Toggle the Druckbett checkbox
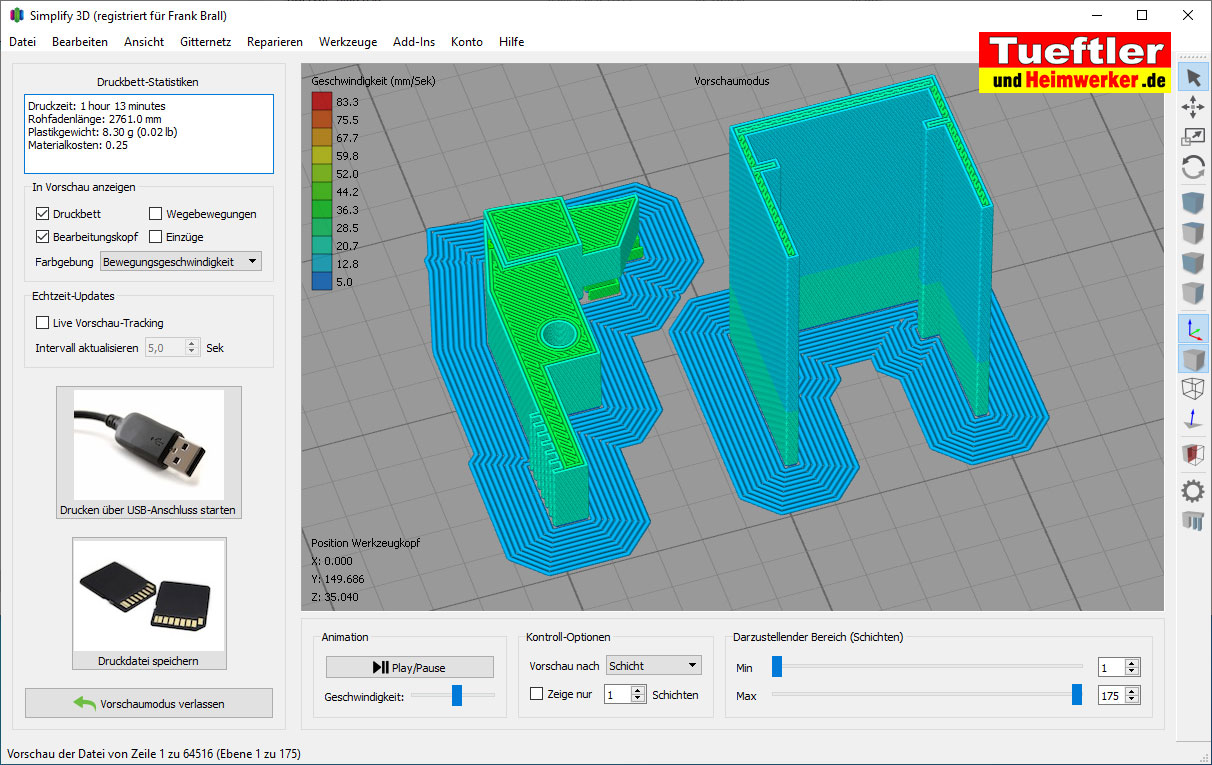This screenshot has width=1212, height=765. click(42, 213)
